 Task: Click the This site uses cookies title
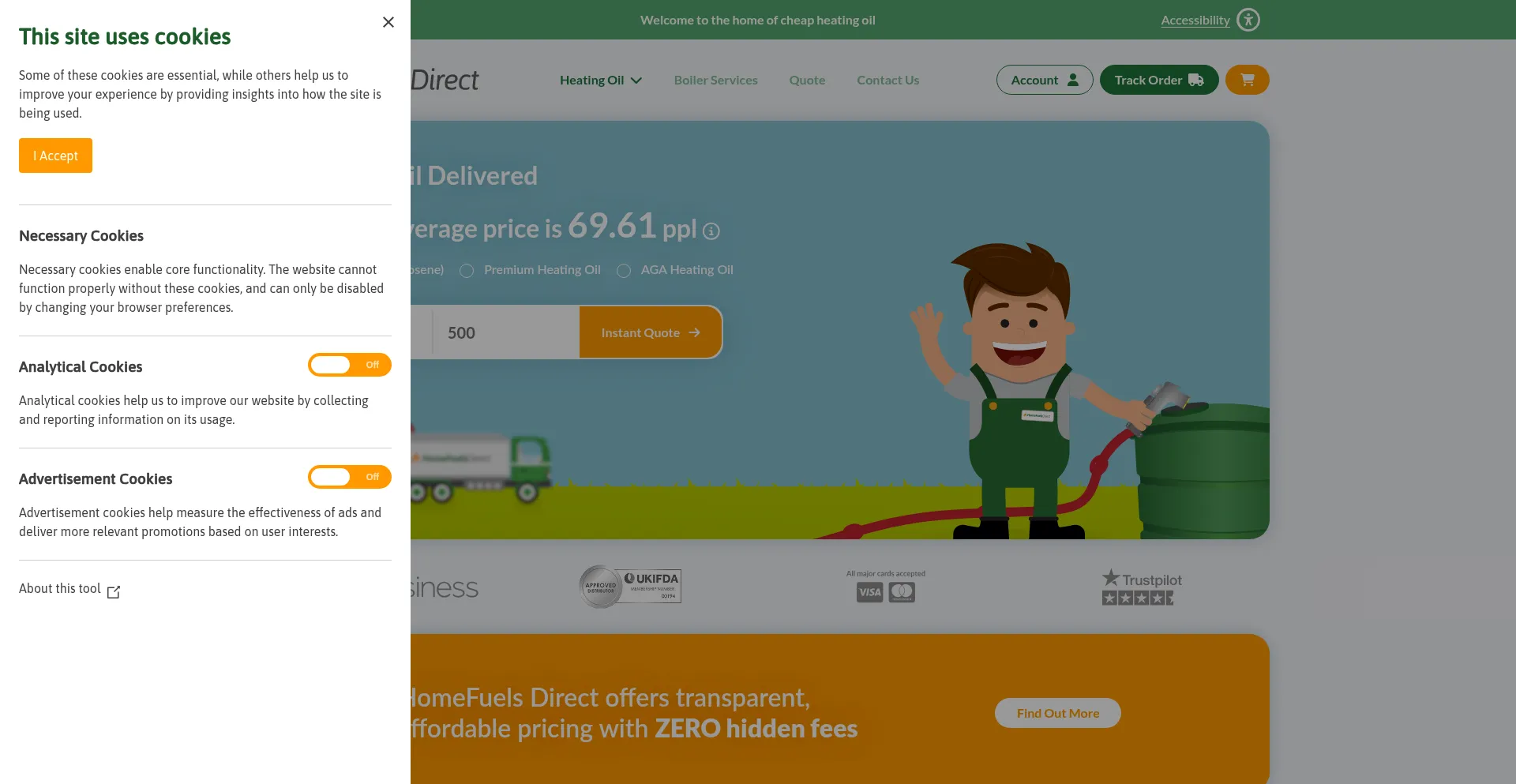(125, 36)
